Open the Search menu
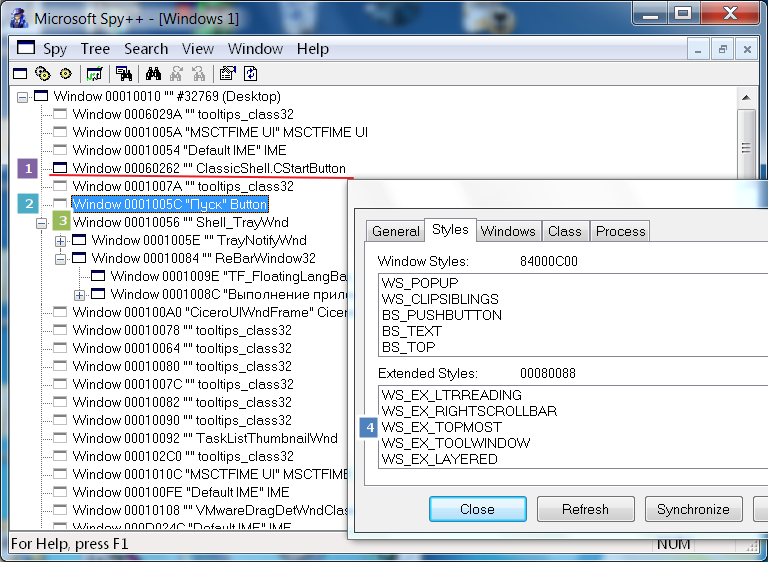Viewport: 768px width, 562px height. (x=146, y=49)
